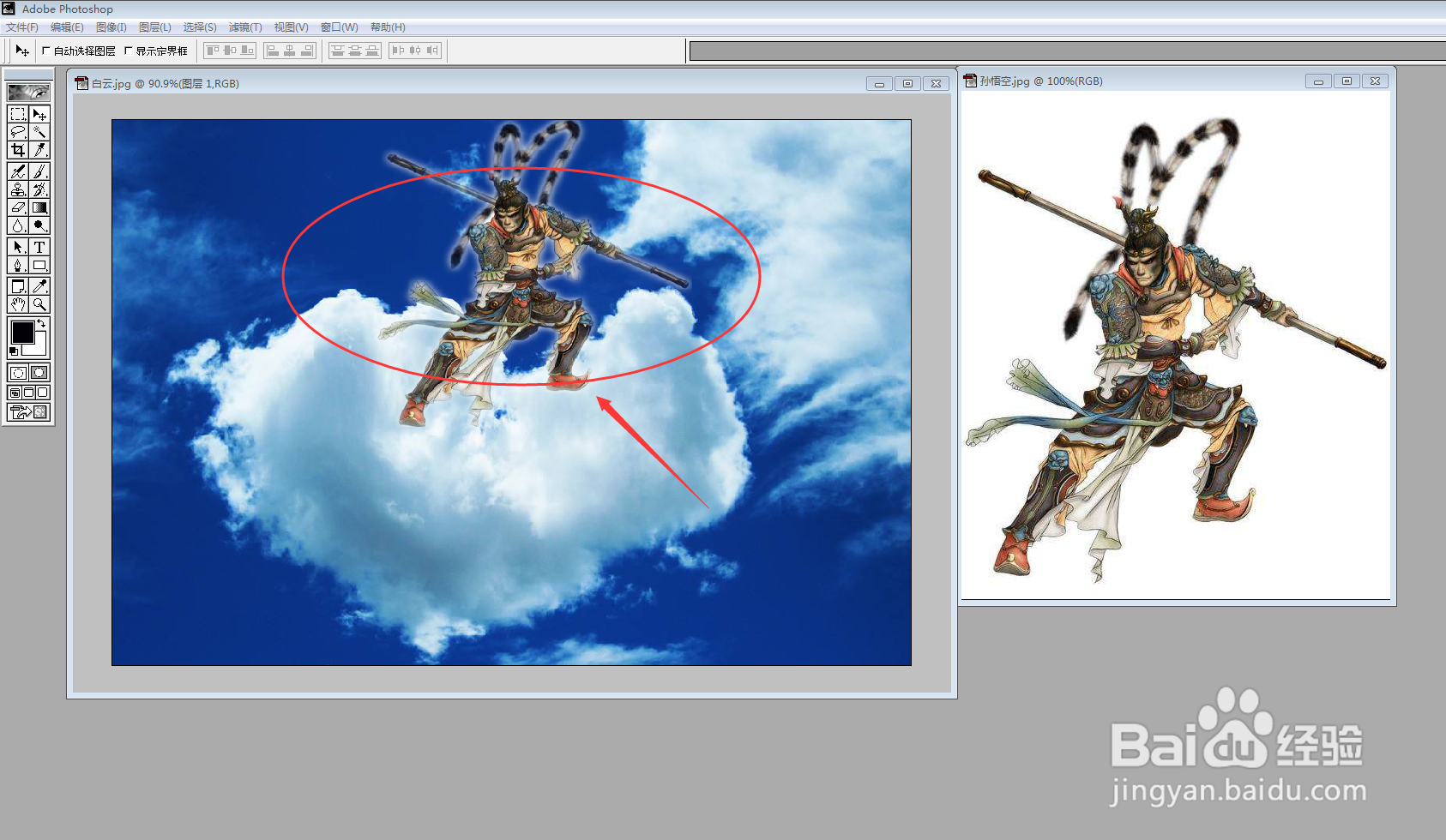Switch to Standard Screen mode
This screenshot has height=840, width=1446.
[15, 393]
